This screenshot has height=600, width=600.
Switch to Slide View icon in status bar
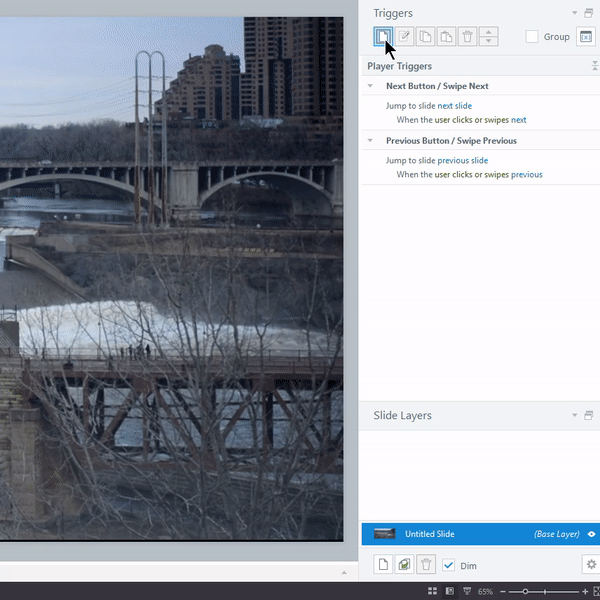coord(450,591)
